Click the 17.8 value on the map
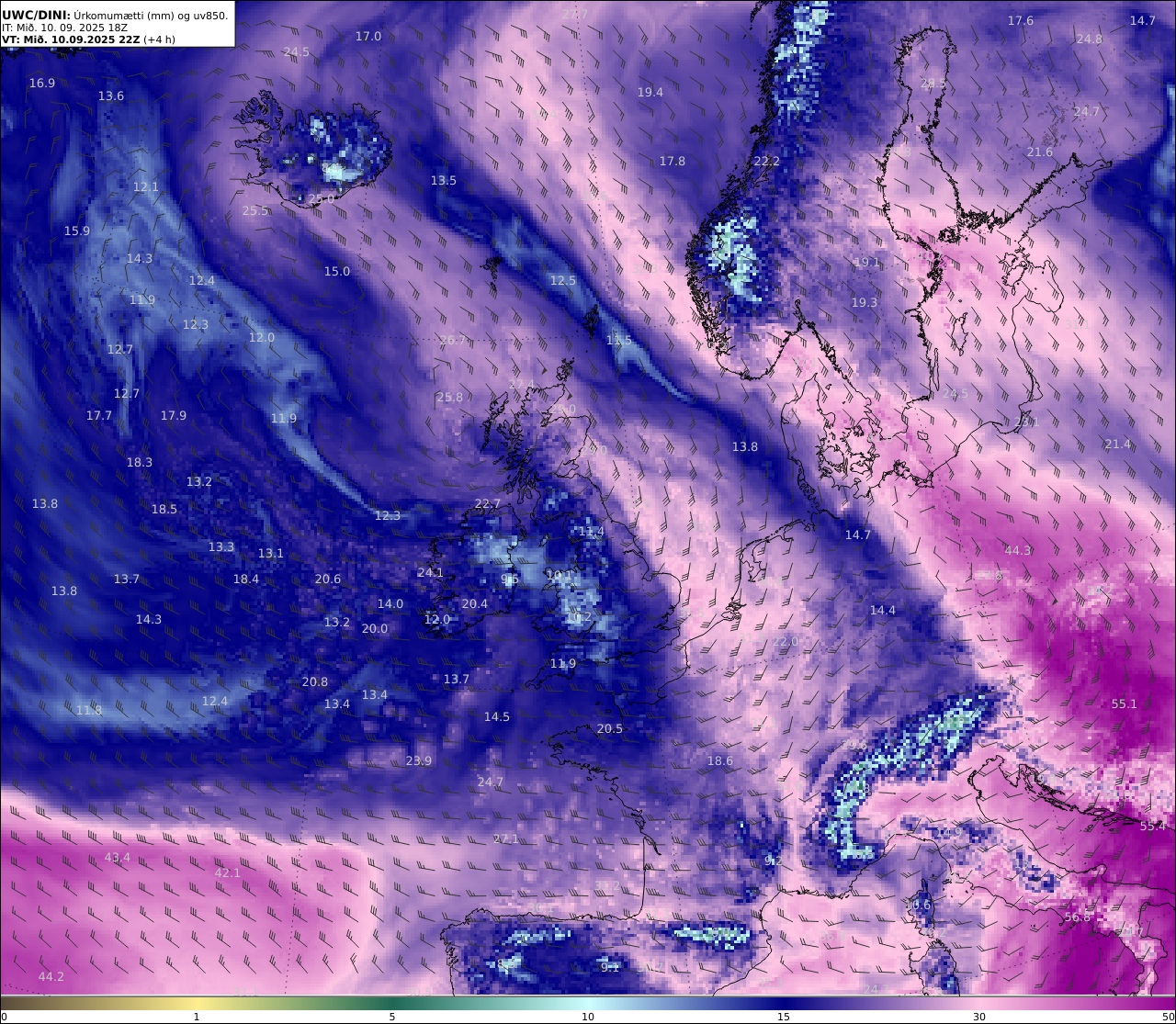 [x=673, y=162]
